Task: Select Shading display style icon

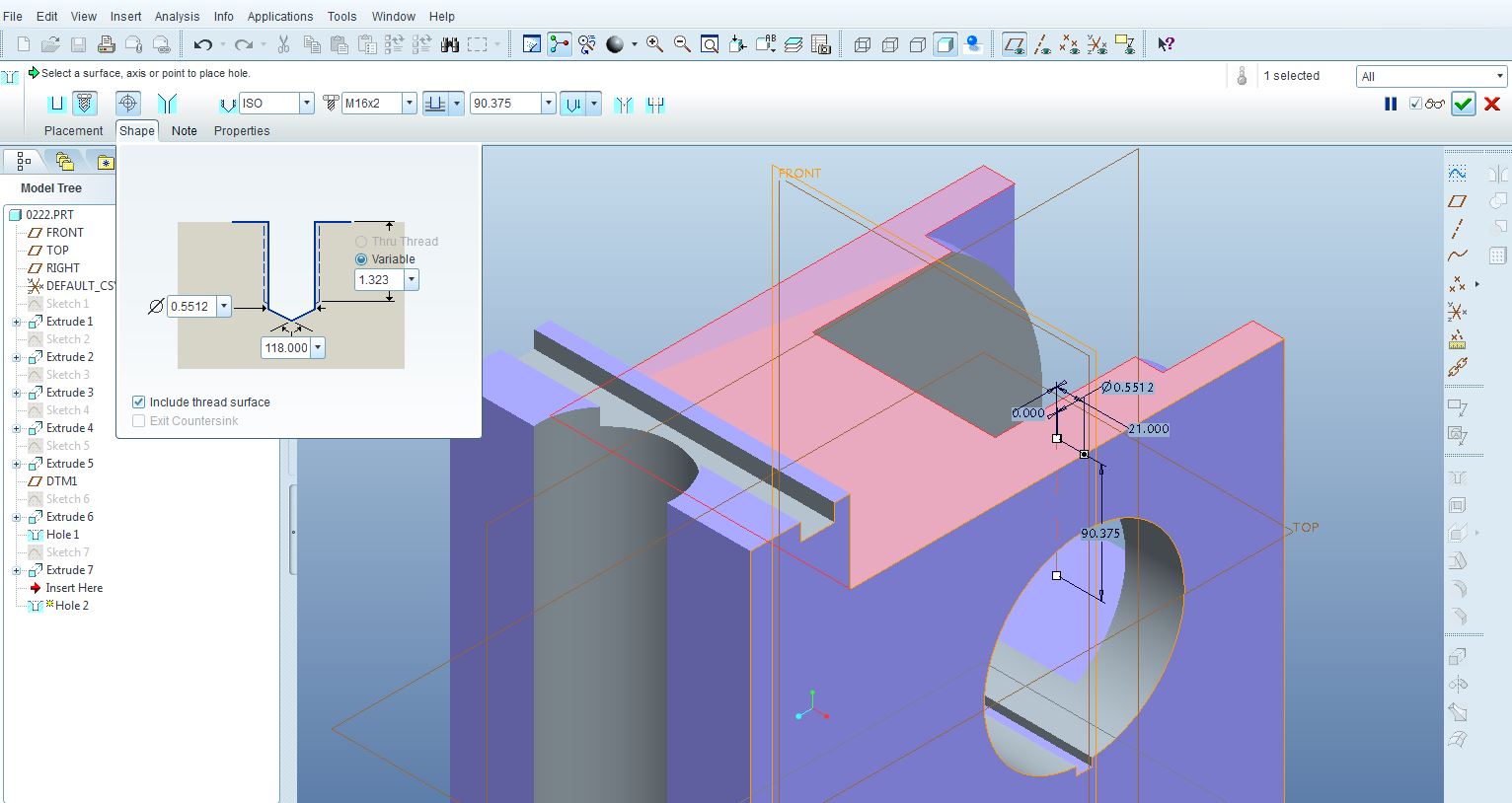Action: point(945,44)
